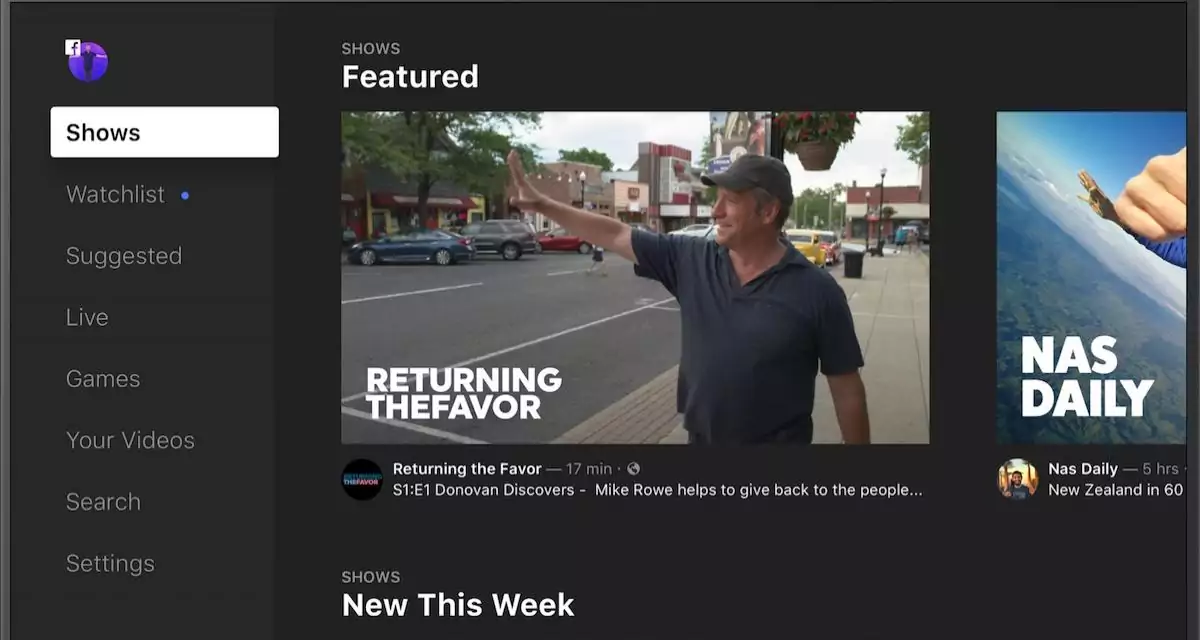Open Search from the sidebar
The image size is (1200, 640).
pyautogui.click(x=103, y=502)
